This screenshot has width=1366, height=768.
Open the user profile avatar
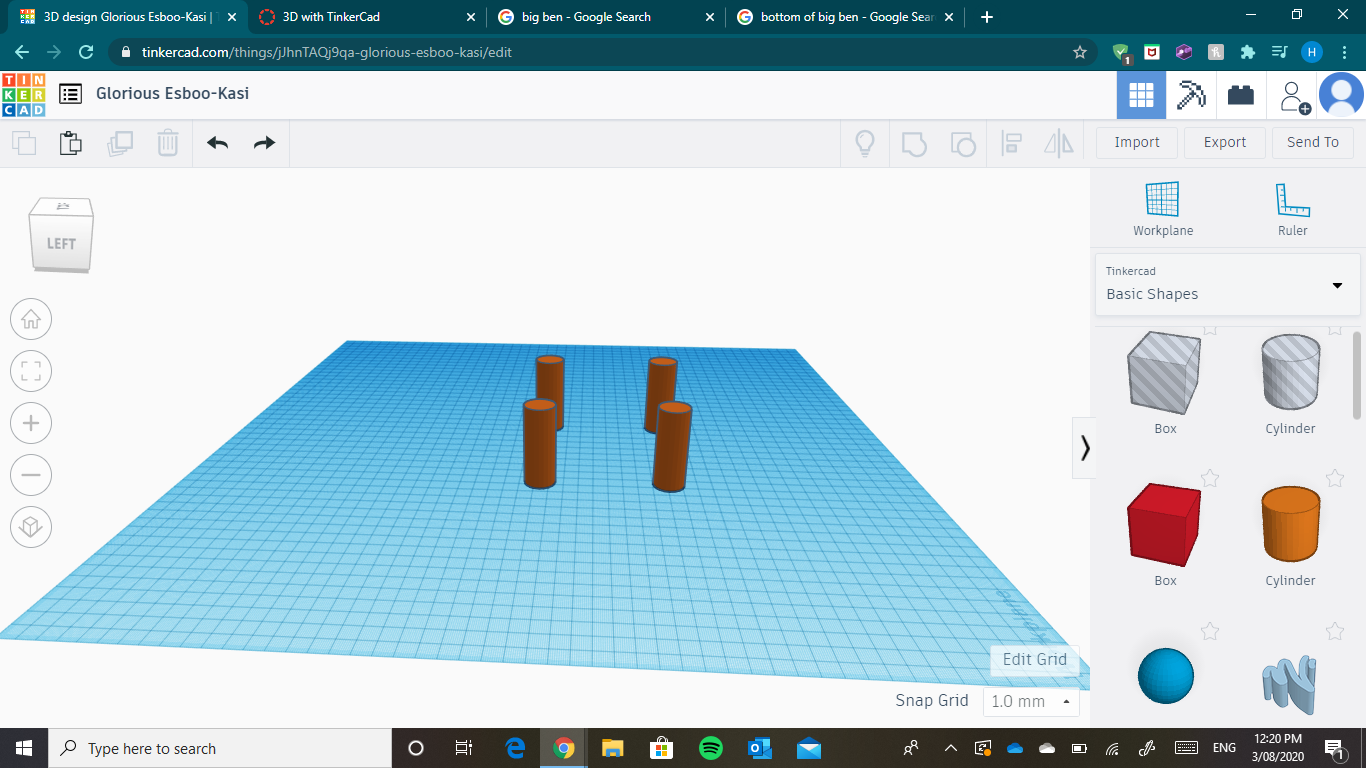[1341, 95]
